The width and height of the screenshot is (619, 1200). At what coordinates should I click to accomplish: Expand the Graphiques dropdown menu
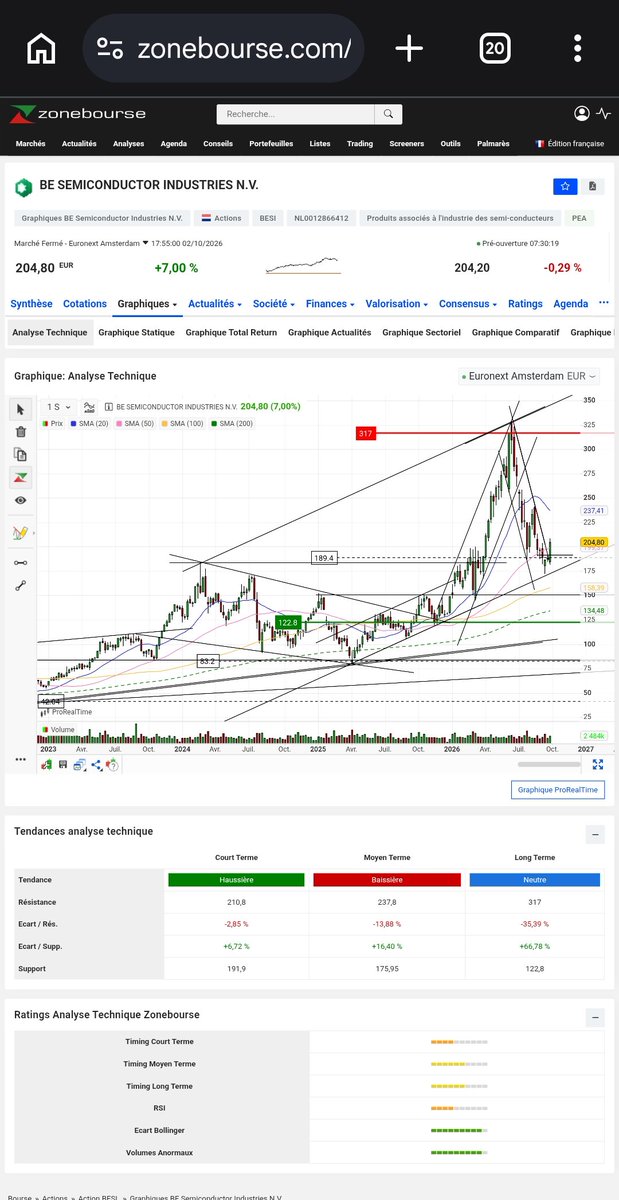[x=147, y=304]
